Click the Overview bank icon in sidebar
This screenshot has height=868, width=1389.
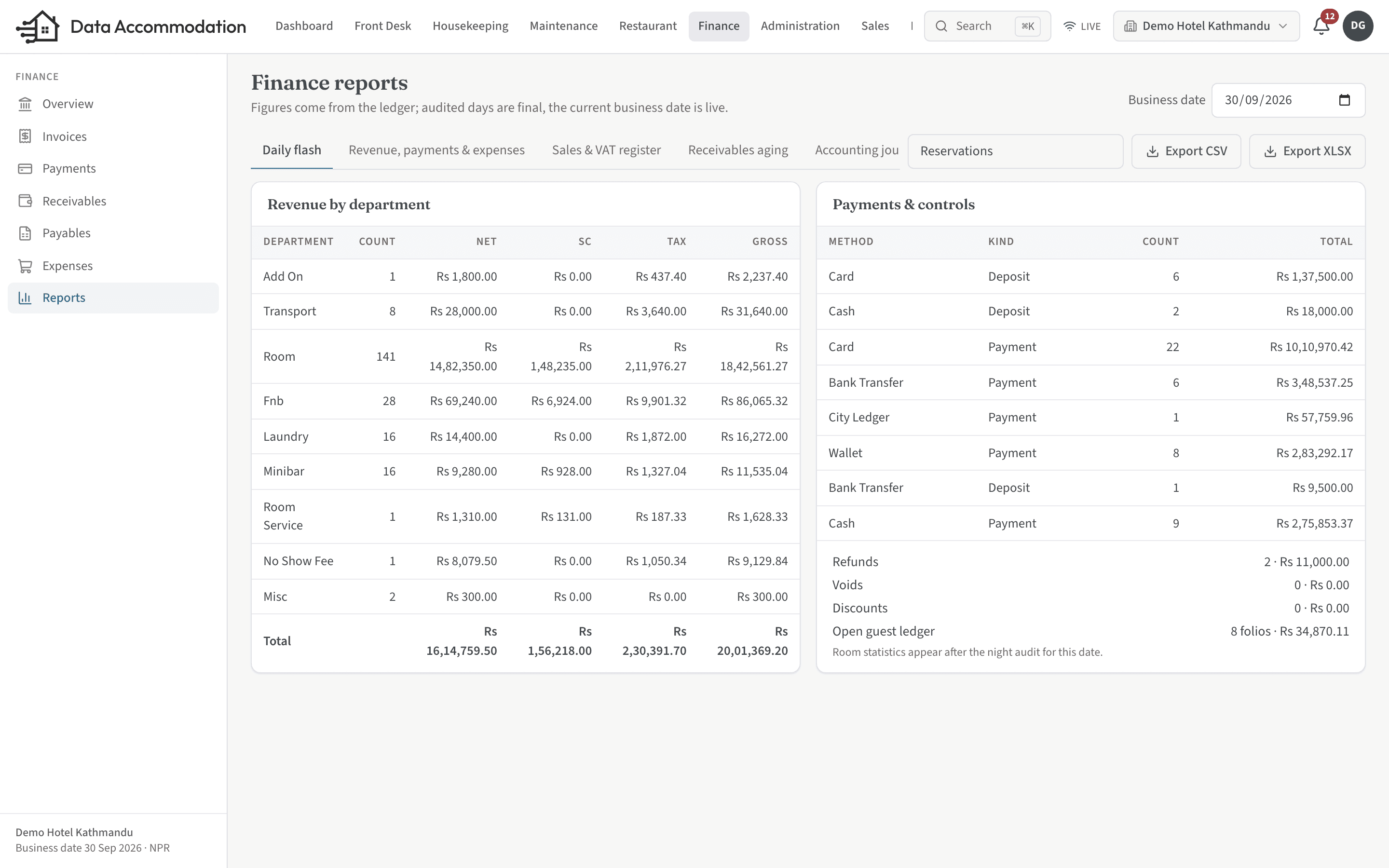[25, 104]
